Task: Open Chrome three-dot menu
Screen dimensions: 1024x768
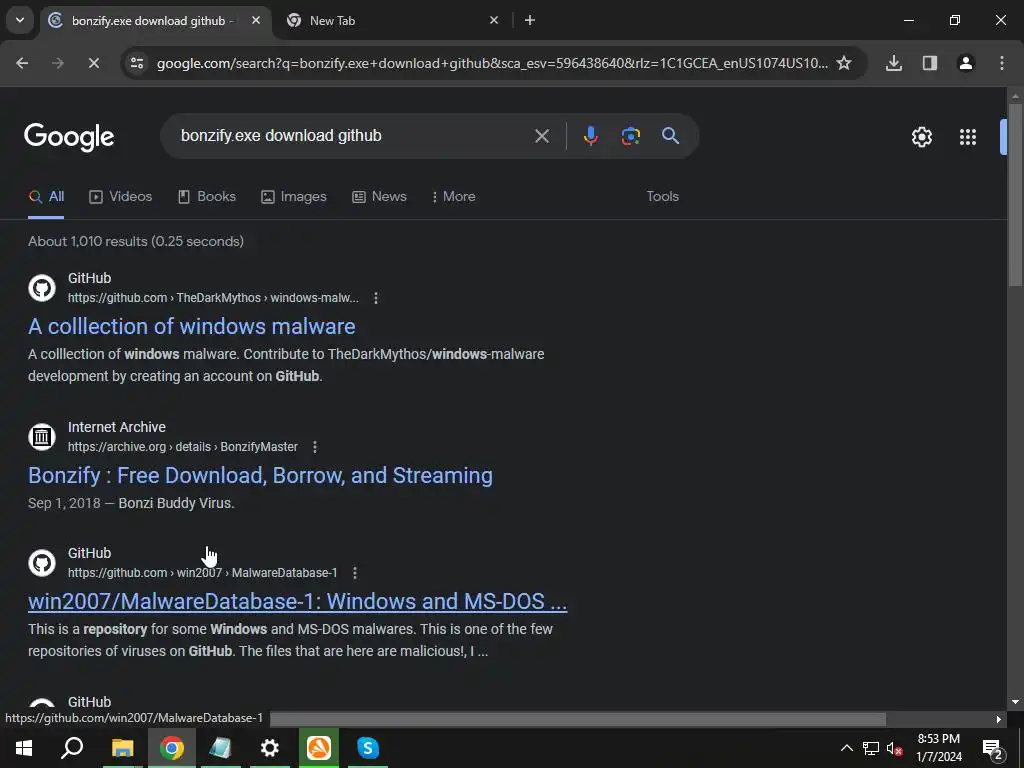Action: (1002, 63)
